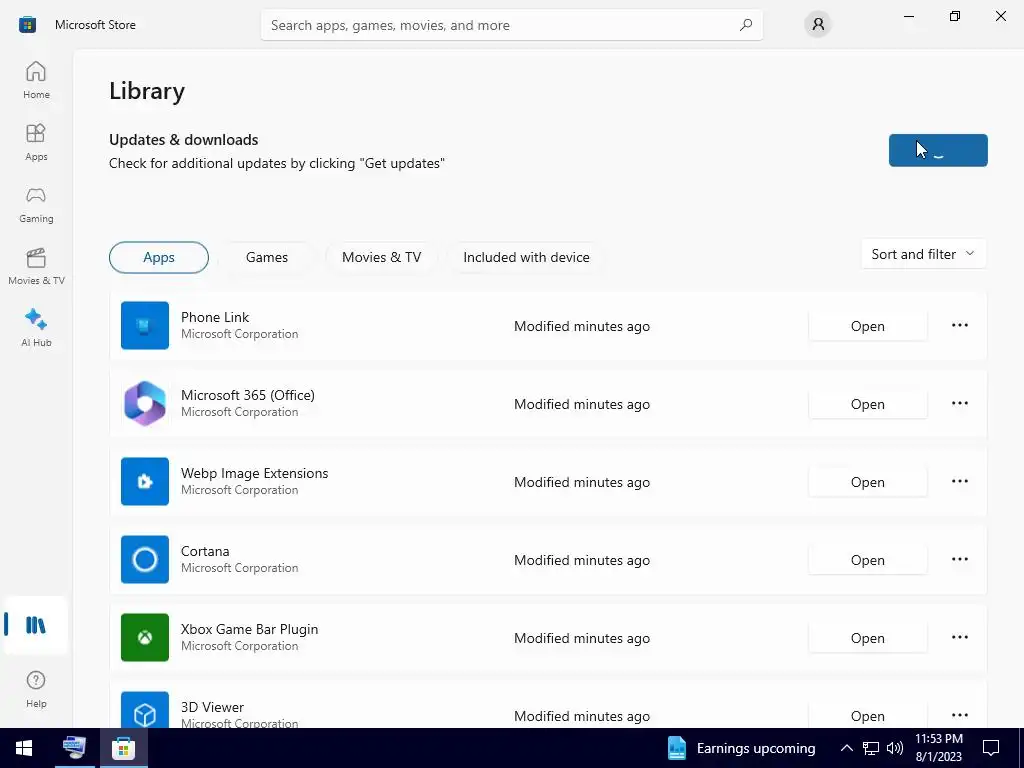Click the search magnifier icon
Viewport: 1024px width, 768px height.
pyautogui.click(x=746, y=25)
